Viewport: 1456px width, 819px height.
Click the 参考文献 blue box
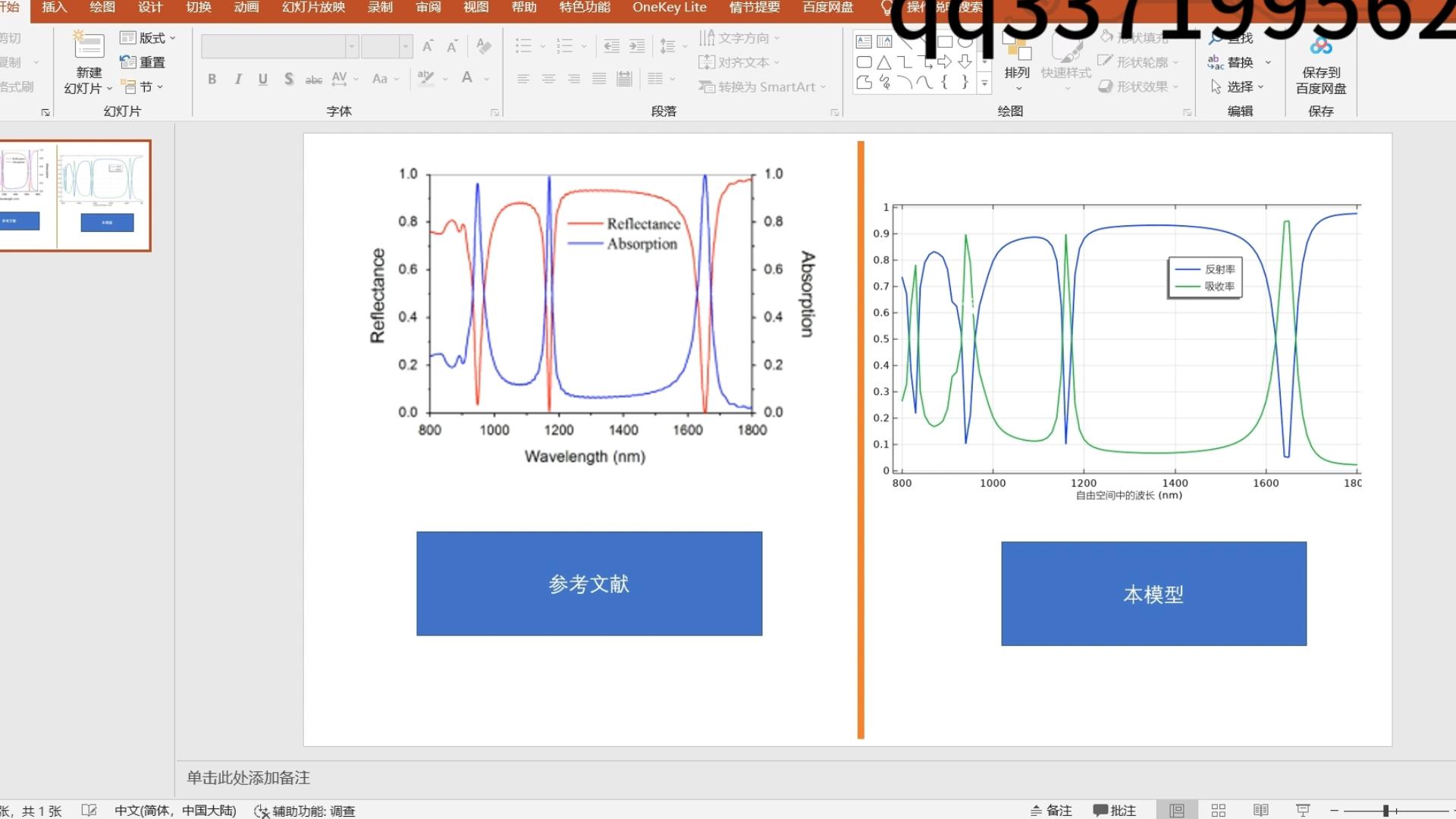pyautogui.click(x=589, y=584)
